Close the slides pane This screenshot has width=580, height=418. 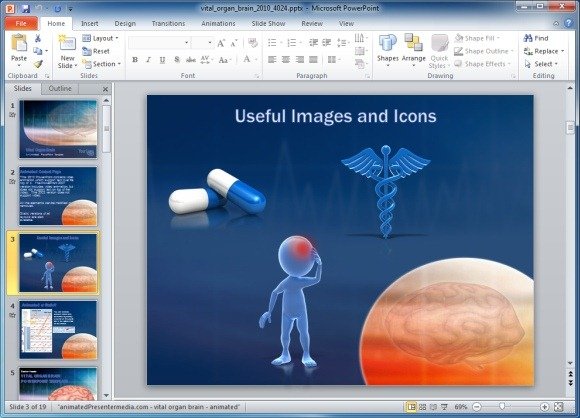pos(105,89)
